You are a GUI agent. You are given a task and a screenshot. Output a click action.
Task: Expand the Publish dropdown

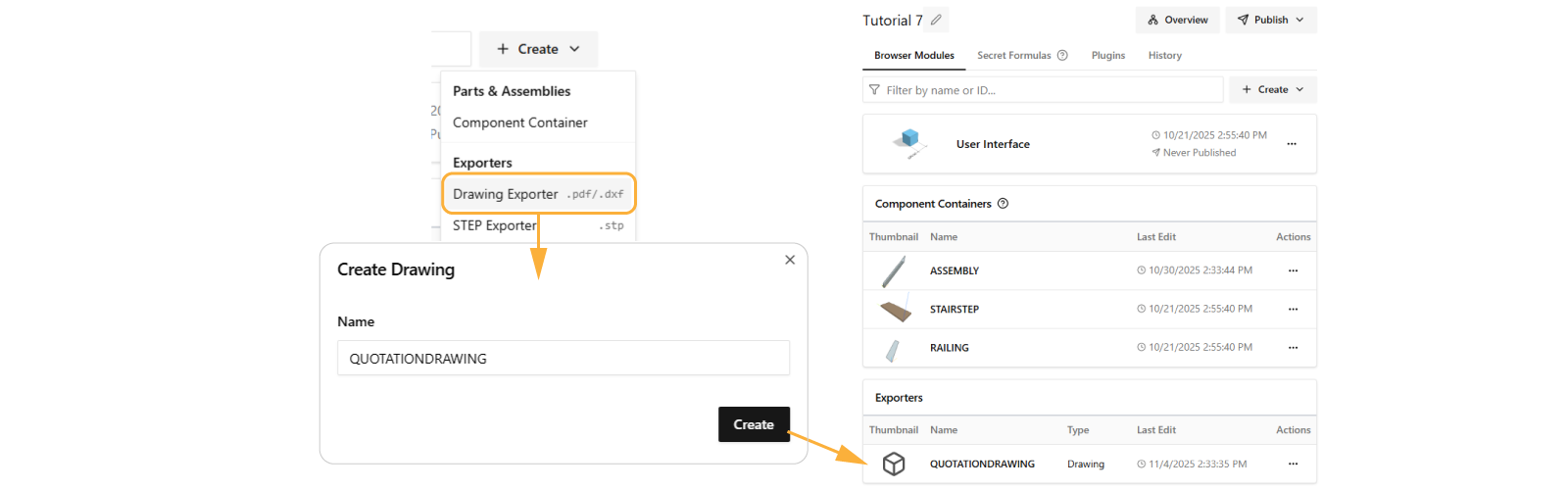[x=1270, y=20]
